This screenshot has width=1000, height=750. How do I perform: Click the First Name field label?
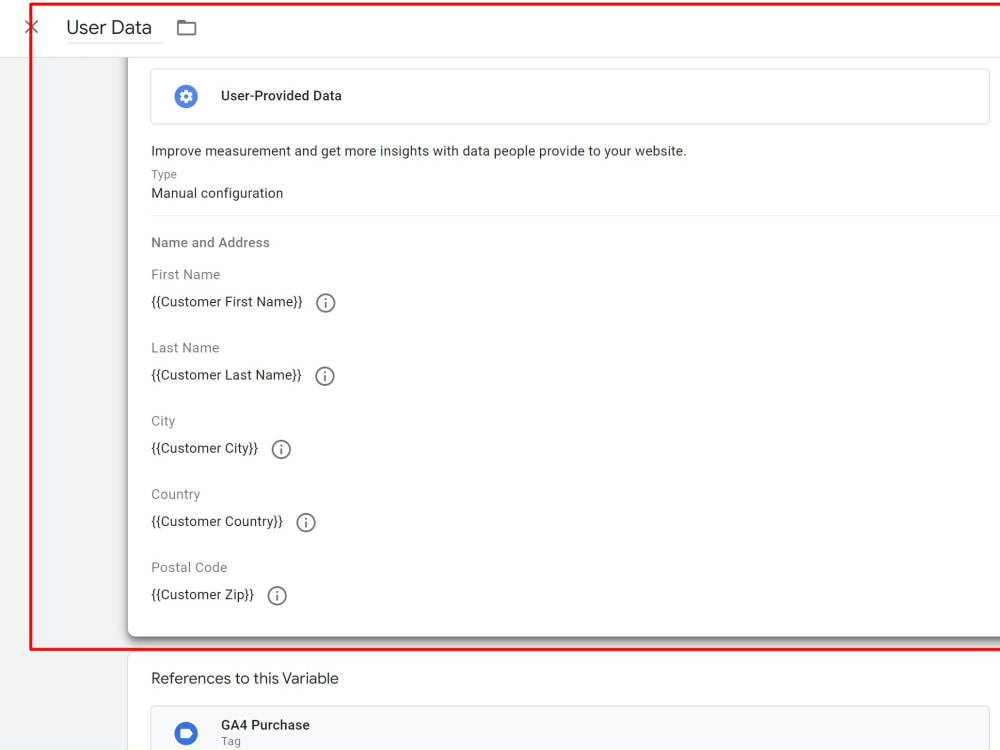(x=186, y=275)
